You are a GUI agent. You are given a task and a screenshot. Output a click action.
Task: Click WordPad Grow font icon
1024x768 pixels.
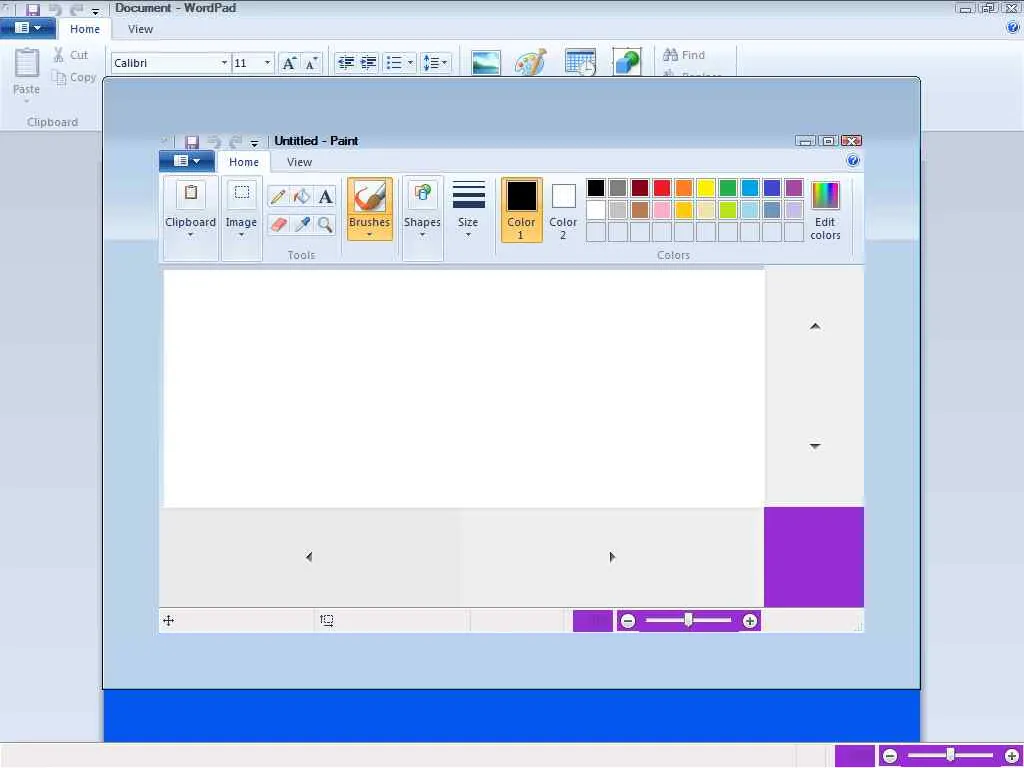289,63
